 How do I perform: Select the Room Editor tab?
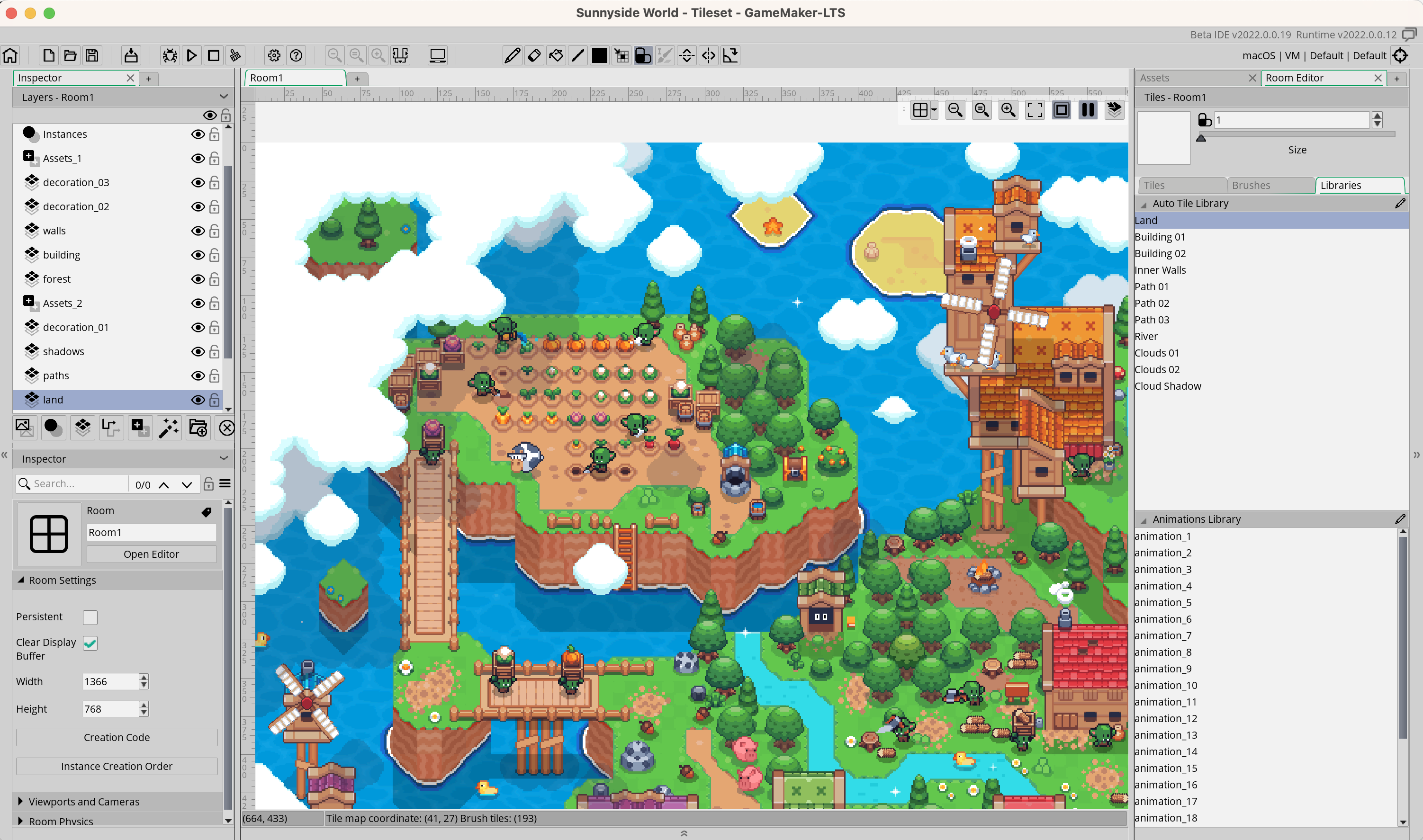pos(1324,78)
